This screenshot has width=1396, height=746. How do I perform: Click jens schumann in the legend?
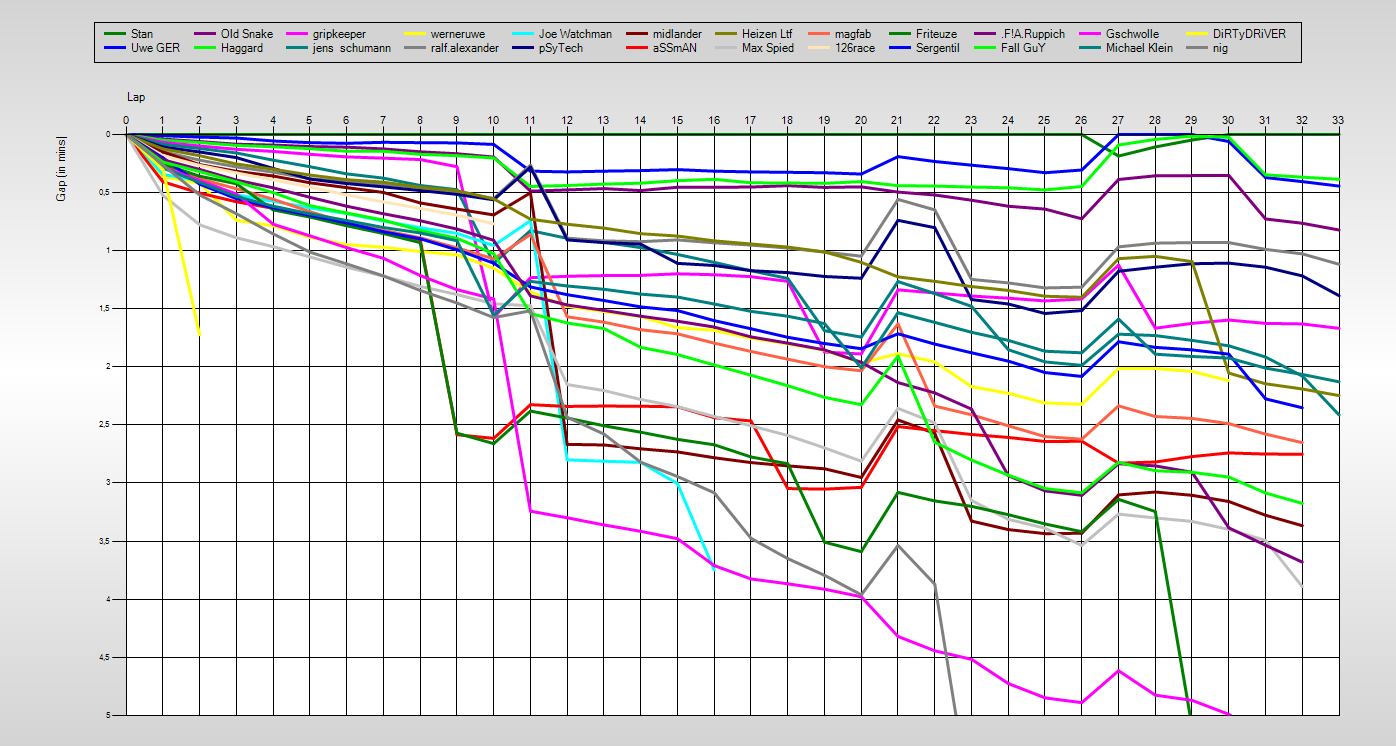click(x=351, y=48)
